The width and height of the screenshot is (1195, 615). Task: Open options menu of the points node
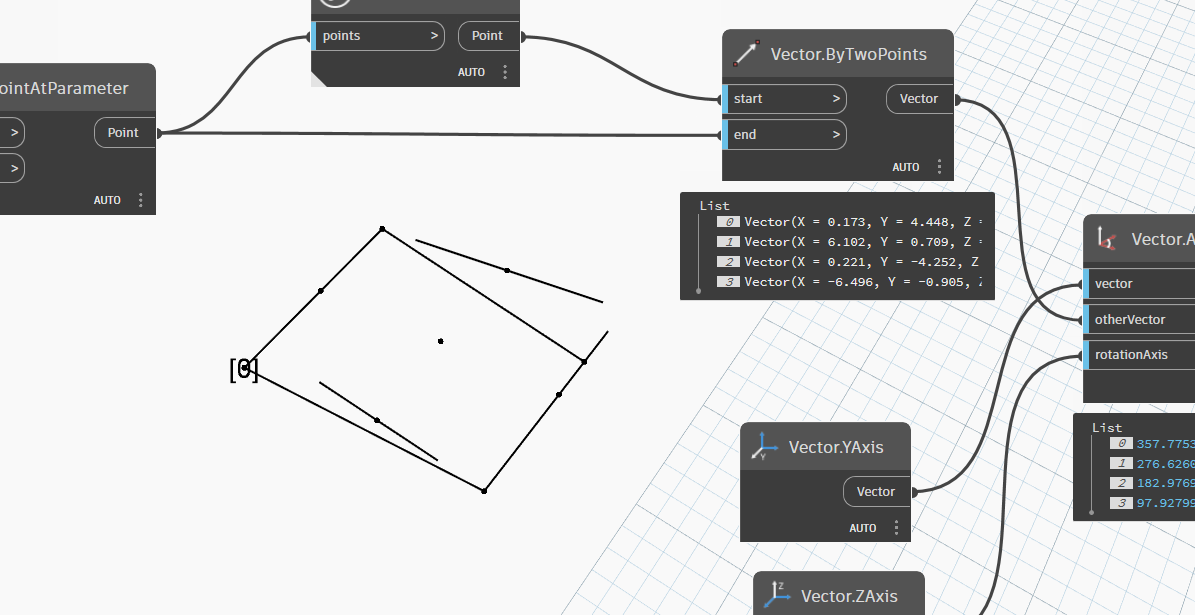click(505, 72)
